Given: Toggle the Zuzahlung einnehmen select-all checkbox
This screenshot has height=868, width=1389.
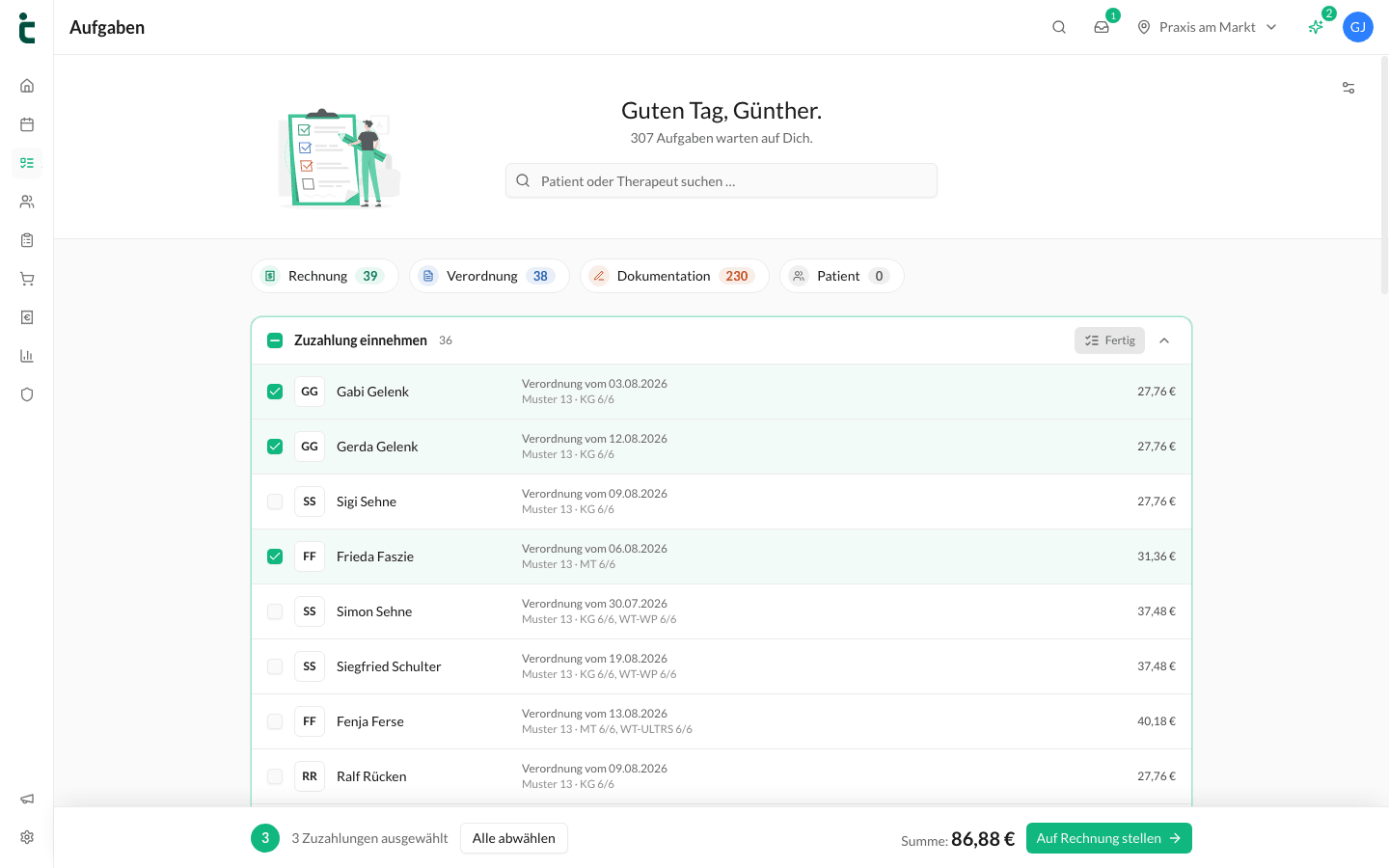Looking at the screenshot, I should coord(275,340).
